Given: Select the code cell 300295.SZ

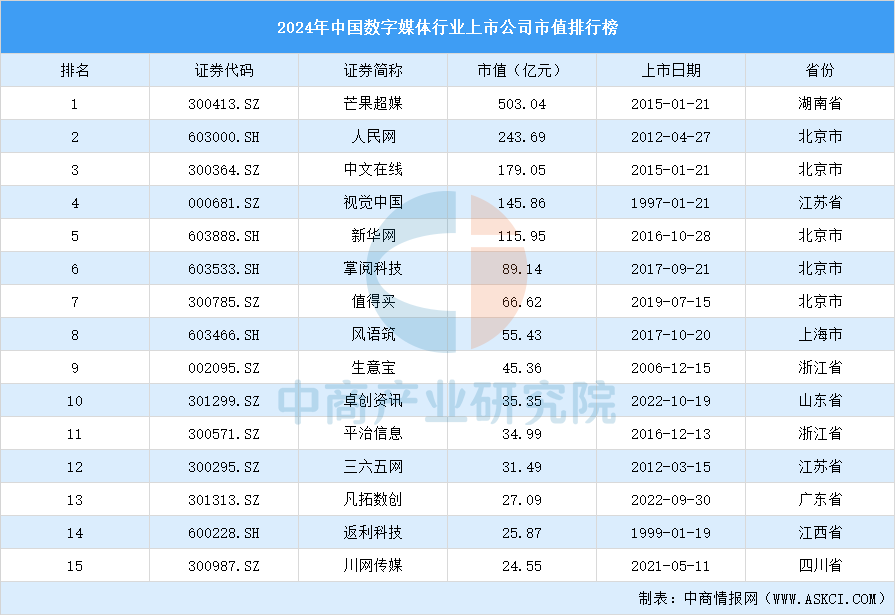Looking at the screenshot, I should click(x=224, y=468).
